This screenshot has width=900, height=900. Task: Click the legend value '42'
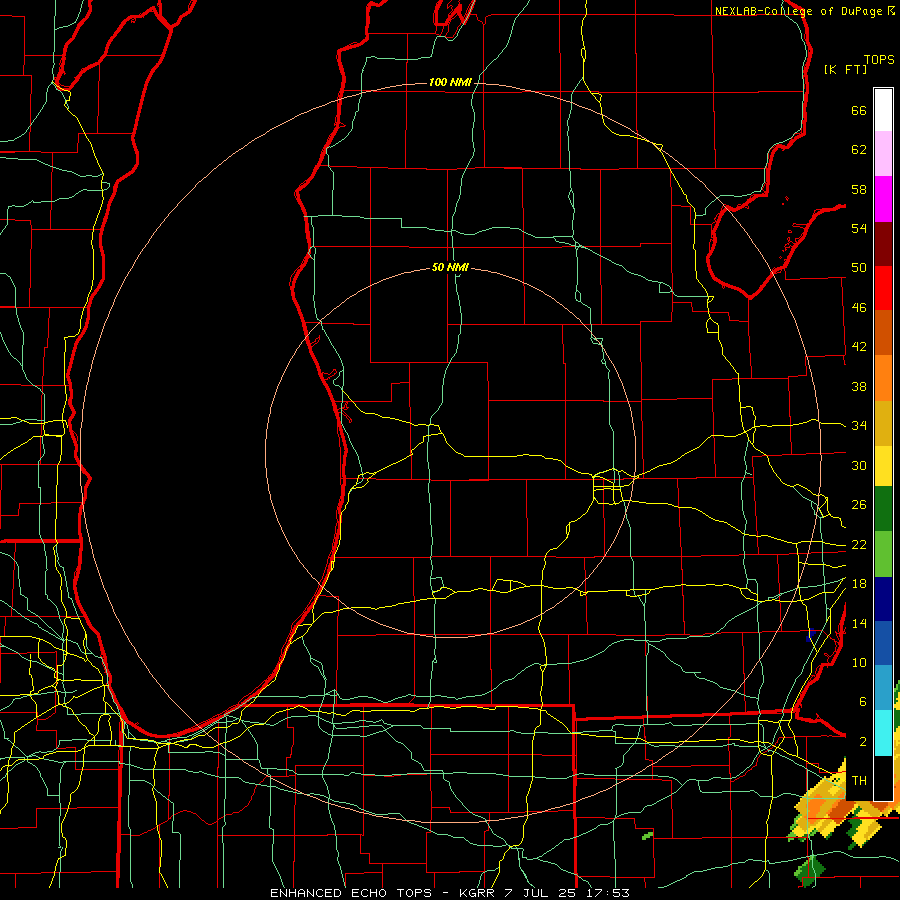point(859,347)
